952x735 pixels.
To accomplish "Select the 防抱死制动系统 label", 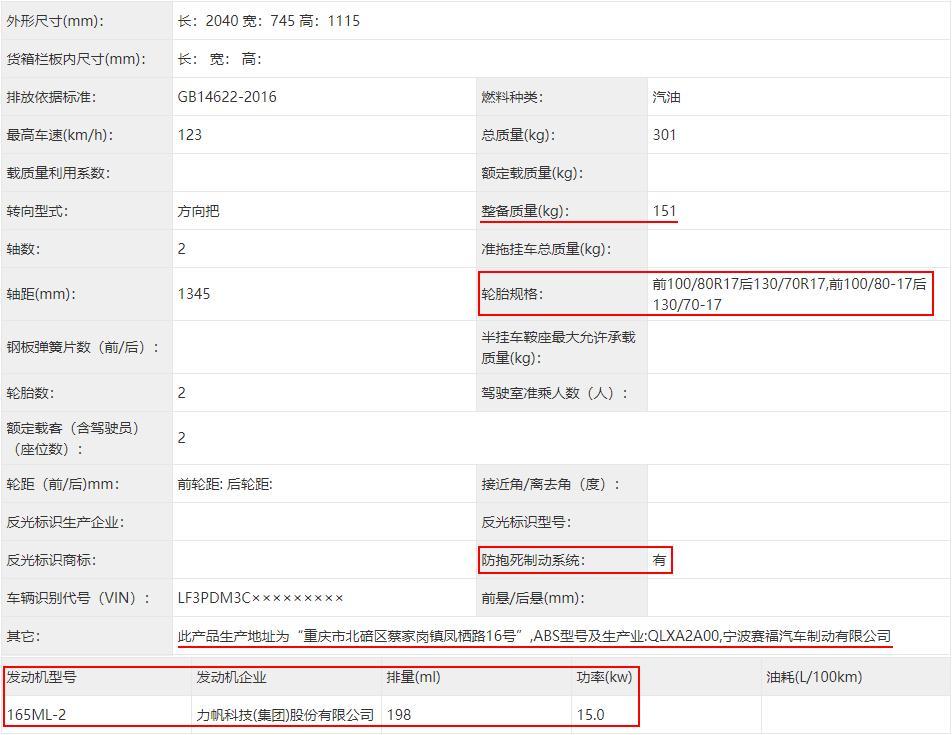I will pos(533,560).
